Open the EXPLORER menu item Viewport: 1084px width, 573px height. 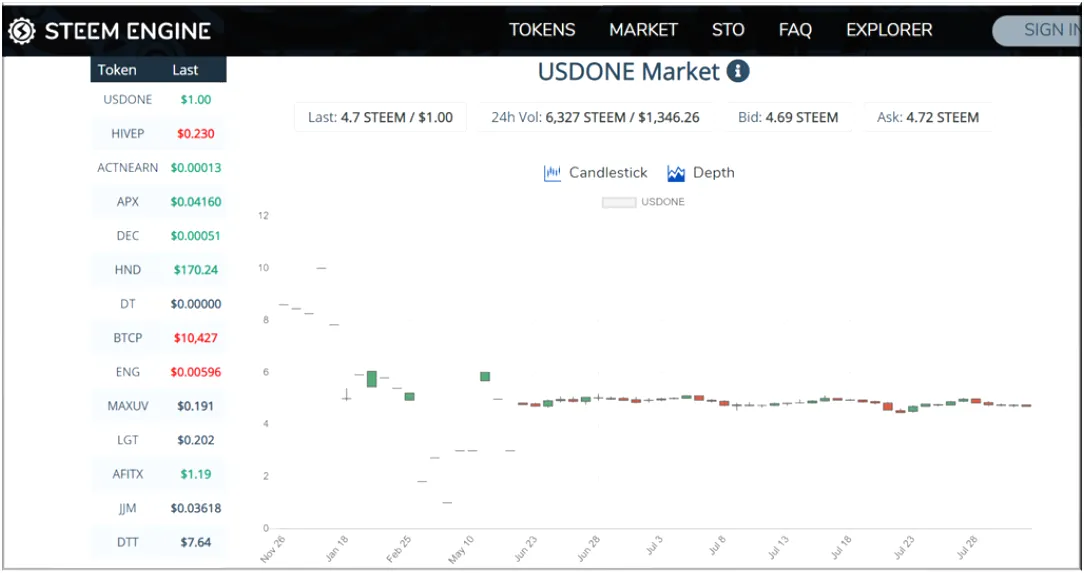coord(889,30)
